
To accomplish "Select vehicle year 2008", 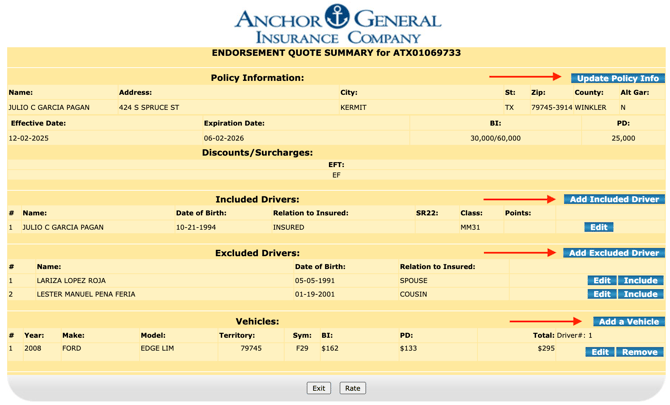I will point(33,348).
